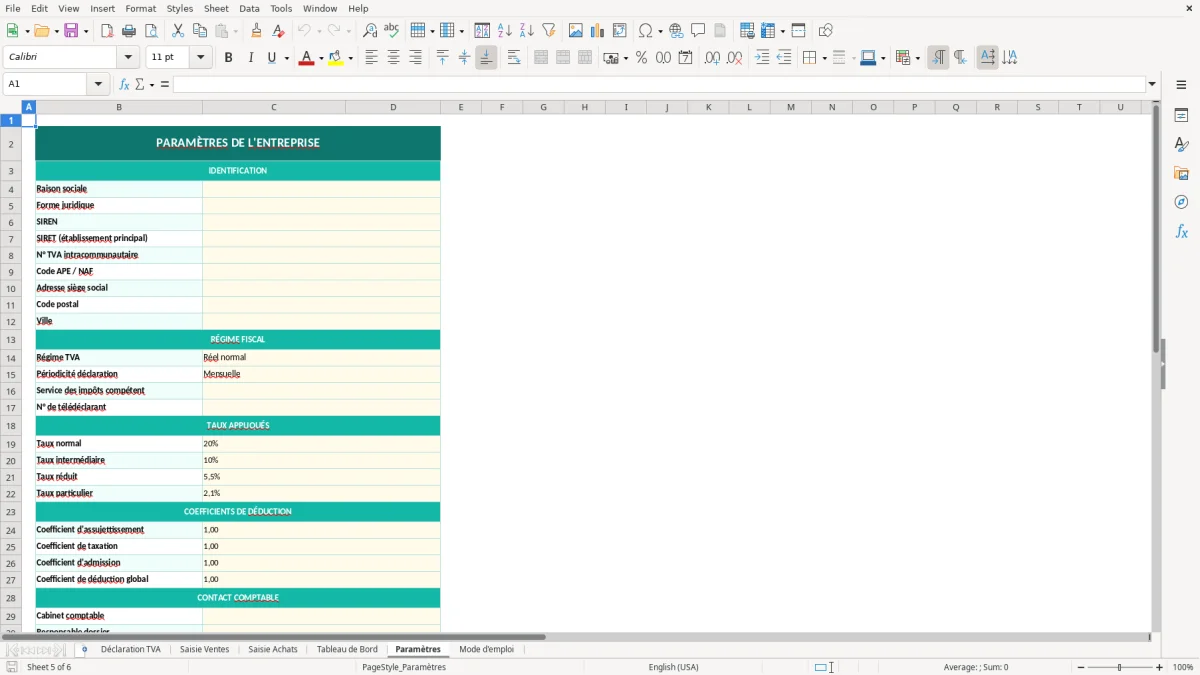Click PageStyle_Paramètres in status bar
1200x675 pixels.
pos(404,667)
